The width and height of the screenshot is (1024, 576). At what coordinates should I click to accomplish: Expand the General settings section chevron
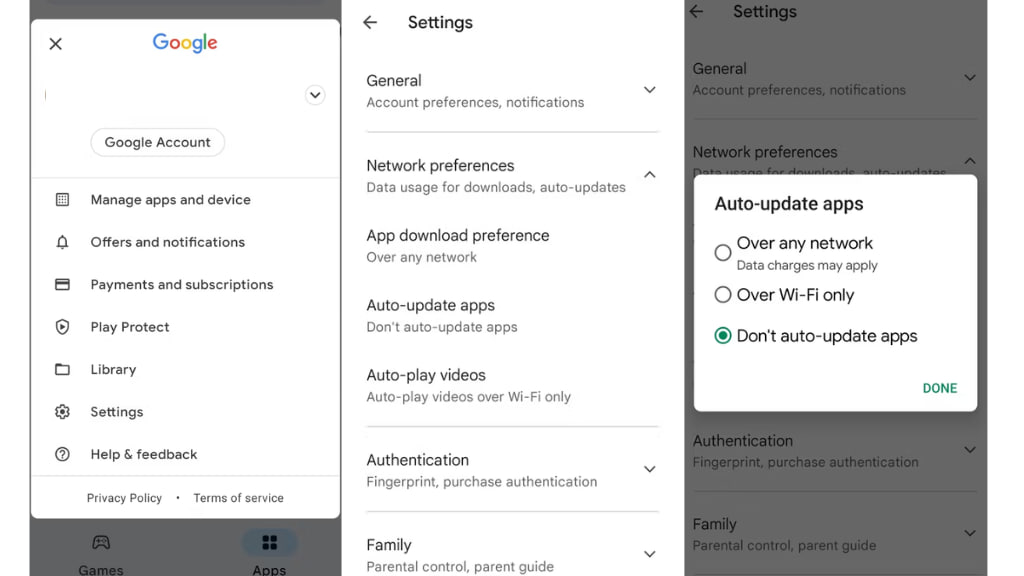click(x=649, y=90)
